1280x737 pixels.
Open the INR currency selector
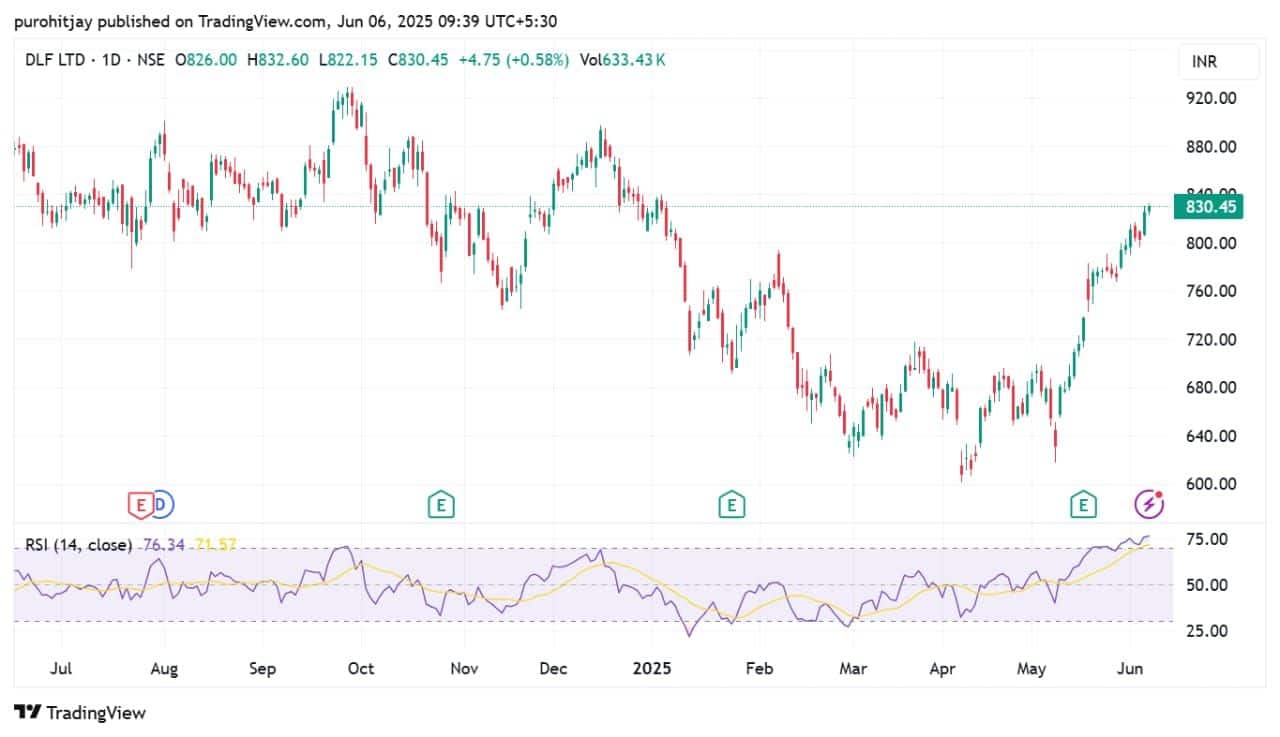coord(1218,62)
